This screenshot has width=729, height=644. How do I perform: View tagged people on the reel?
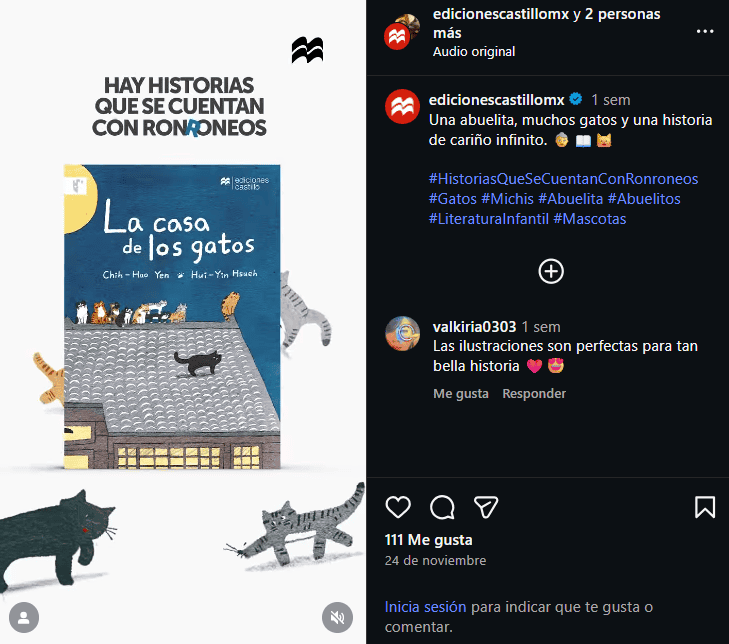pyautogui.click(x=24, y=617)
